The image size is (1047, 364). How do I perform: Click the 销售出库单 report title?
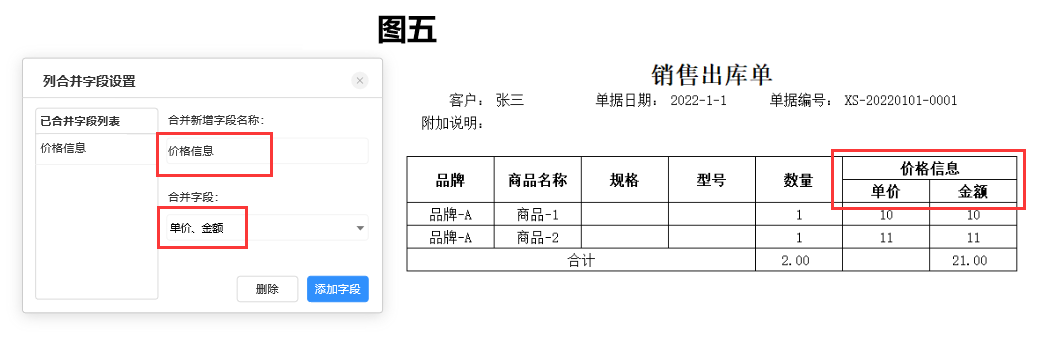tap(712, 75)
